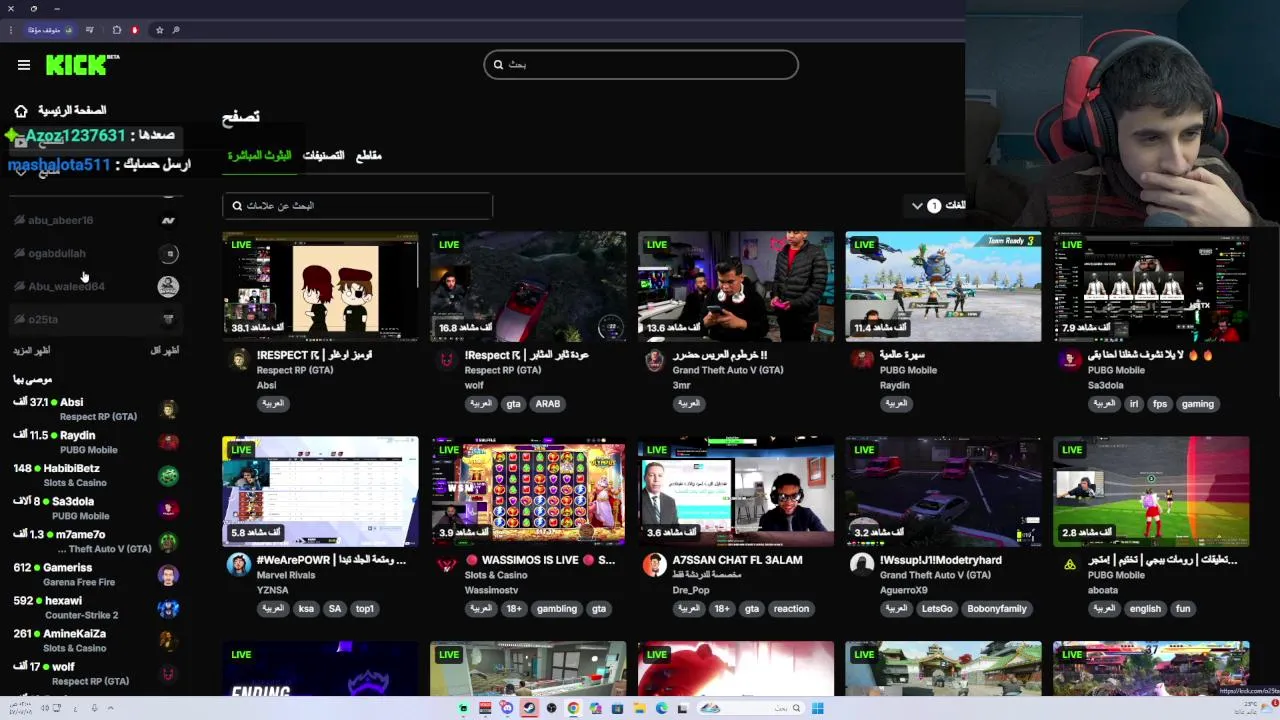The height and width of the screenshot is (720, 1280).
Task: Click the top search input field
Action: pyautogui.click(x=641, y=65)
